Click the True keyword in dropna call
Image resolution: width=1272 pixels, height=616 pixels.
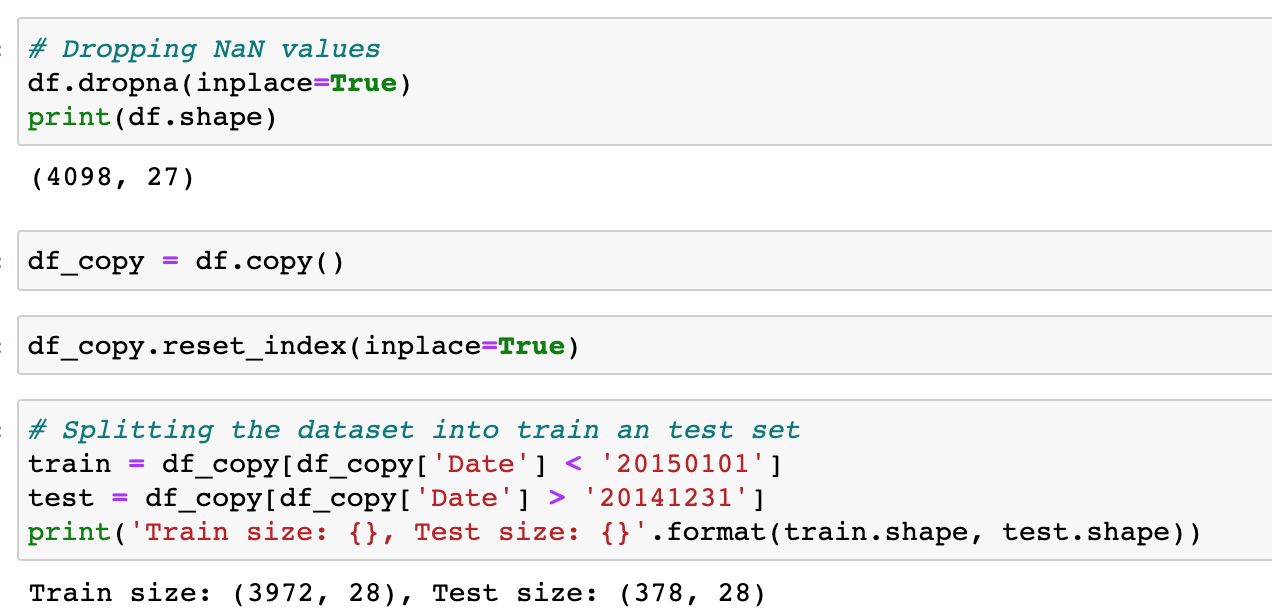coord(364,83)
